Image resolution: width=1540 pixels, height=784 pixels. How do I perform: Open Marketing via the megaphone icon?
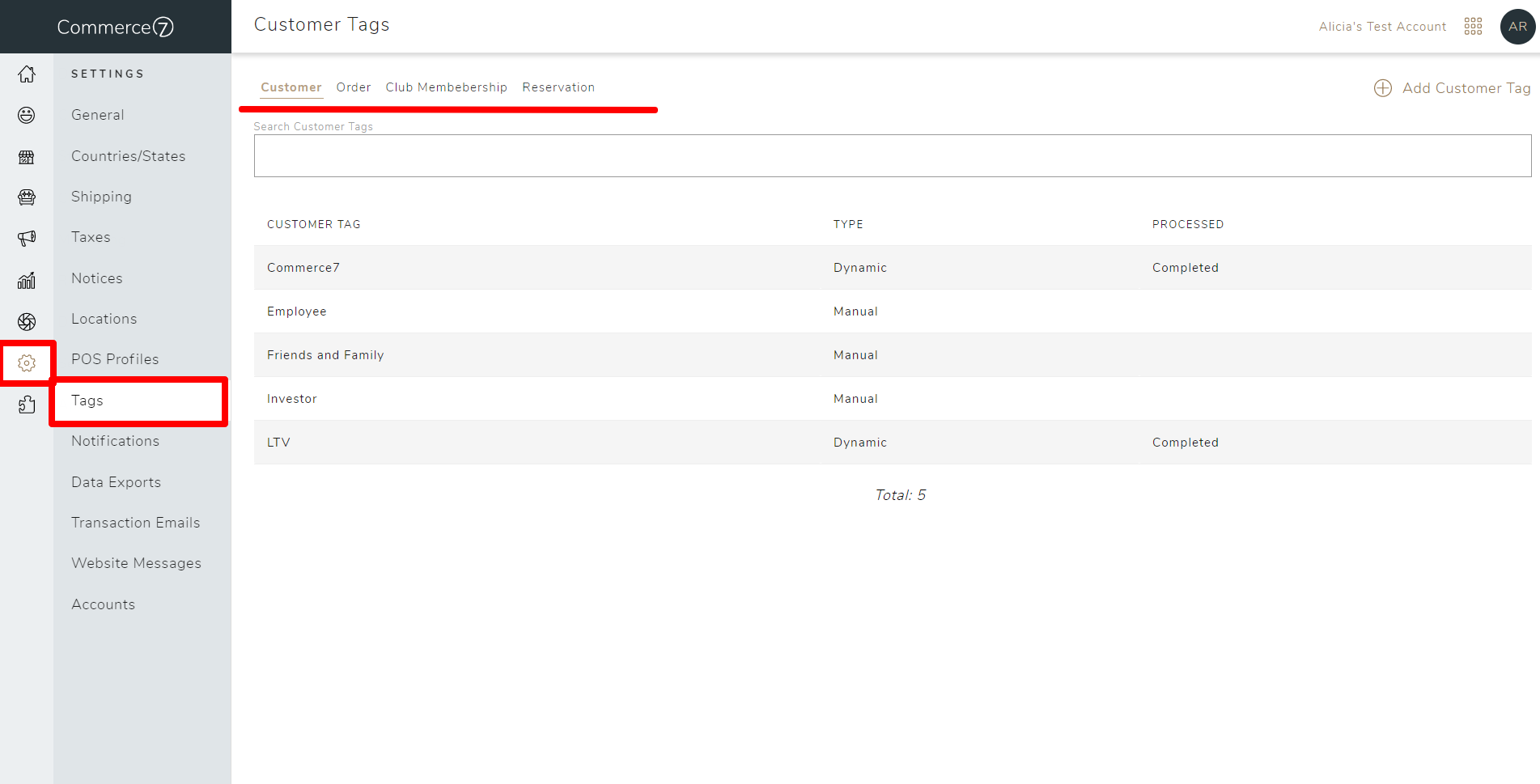pos(27,237)
